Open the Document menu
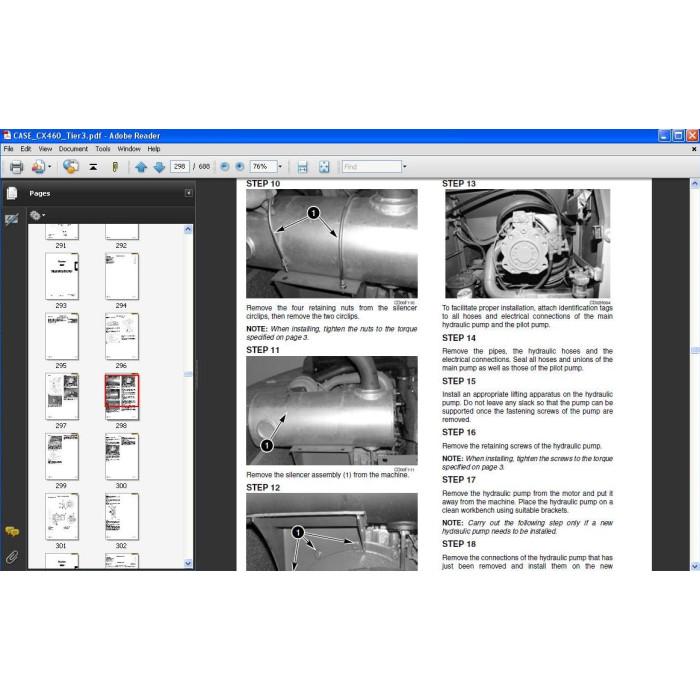This screenshot has height=700, width=700. [x=73, y=149]
